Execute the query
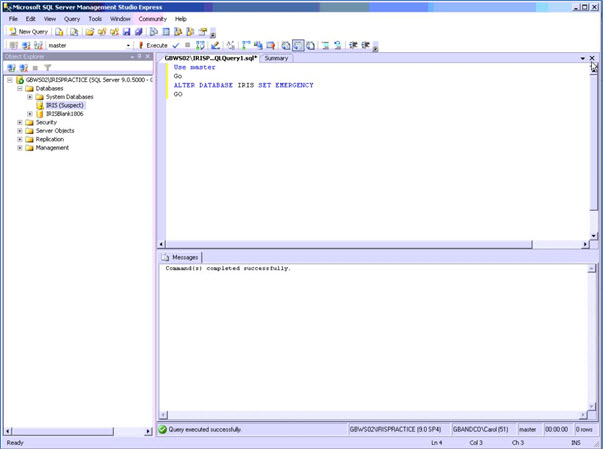603x449 pixels. click(153, 45)
